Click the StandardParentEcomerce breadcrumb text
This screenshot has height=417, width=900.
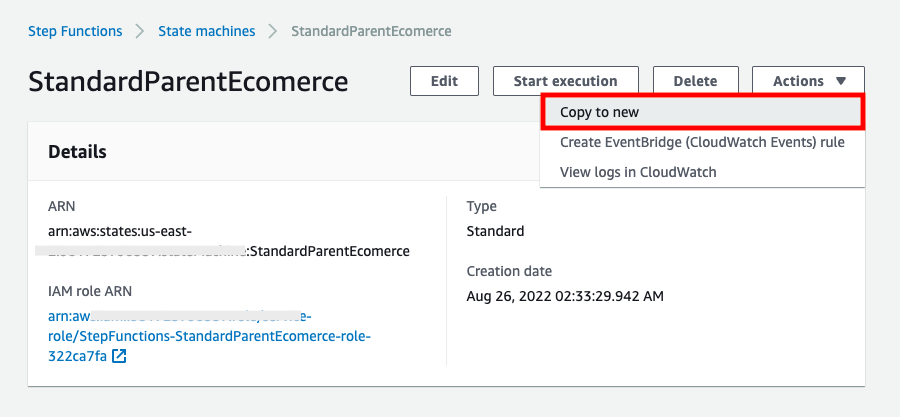coord(371,31)
